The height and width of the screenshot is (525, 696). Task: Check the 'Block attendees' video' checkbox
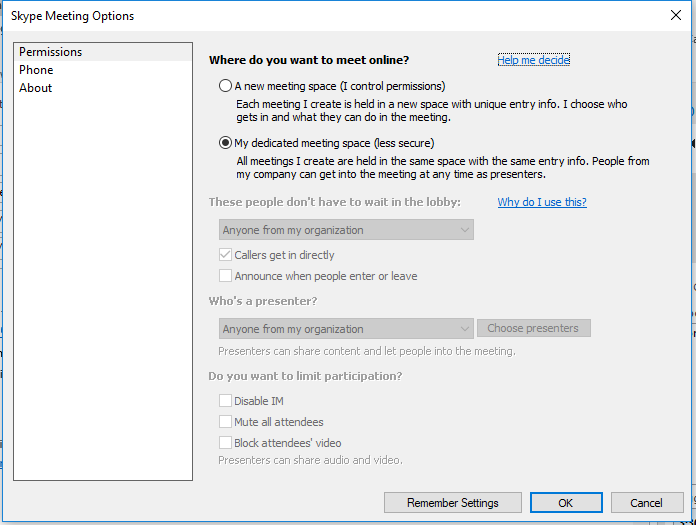pyautogui.click(x=225, y=442)
